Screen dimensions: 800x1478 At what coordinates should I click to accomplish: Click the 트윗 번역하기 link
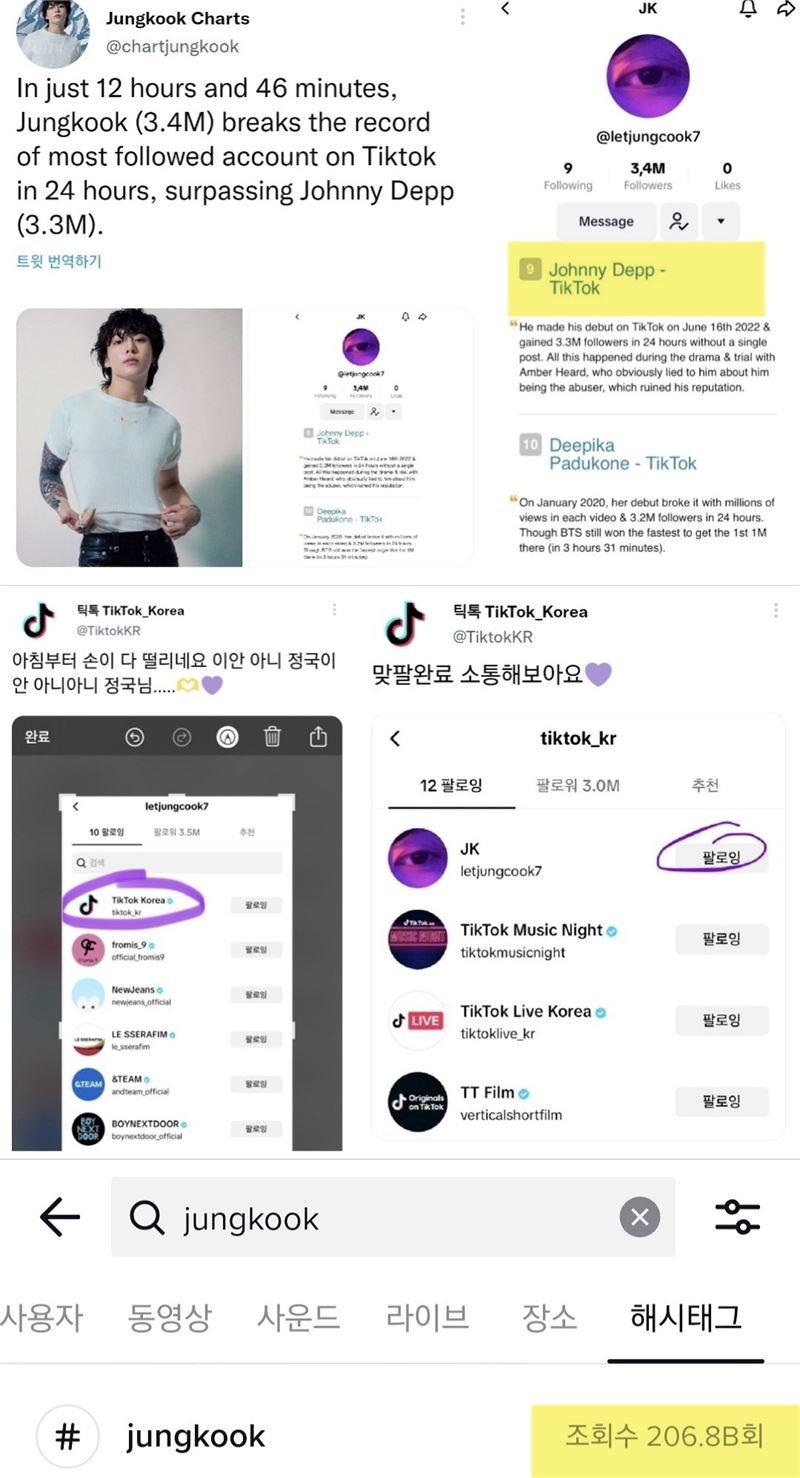pyautogui.click(x=59, y=261)
